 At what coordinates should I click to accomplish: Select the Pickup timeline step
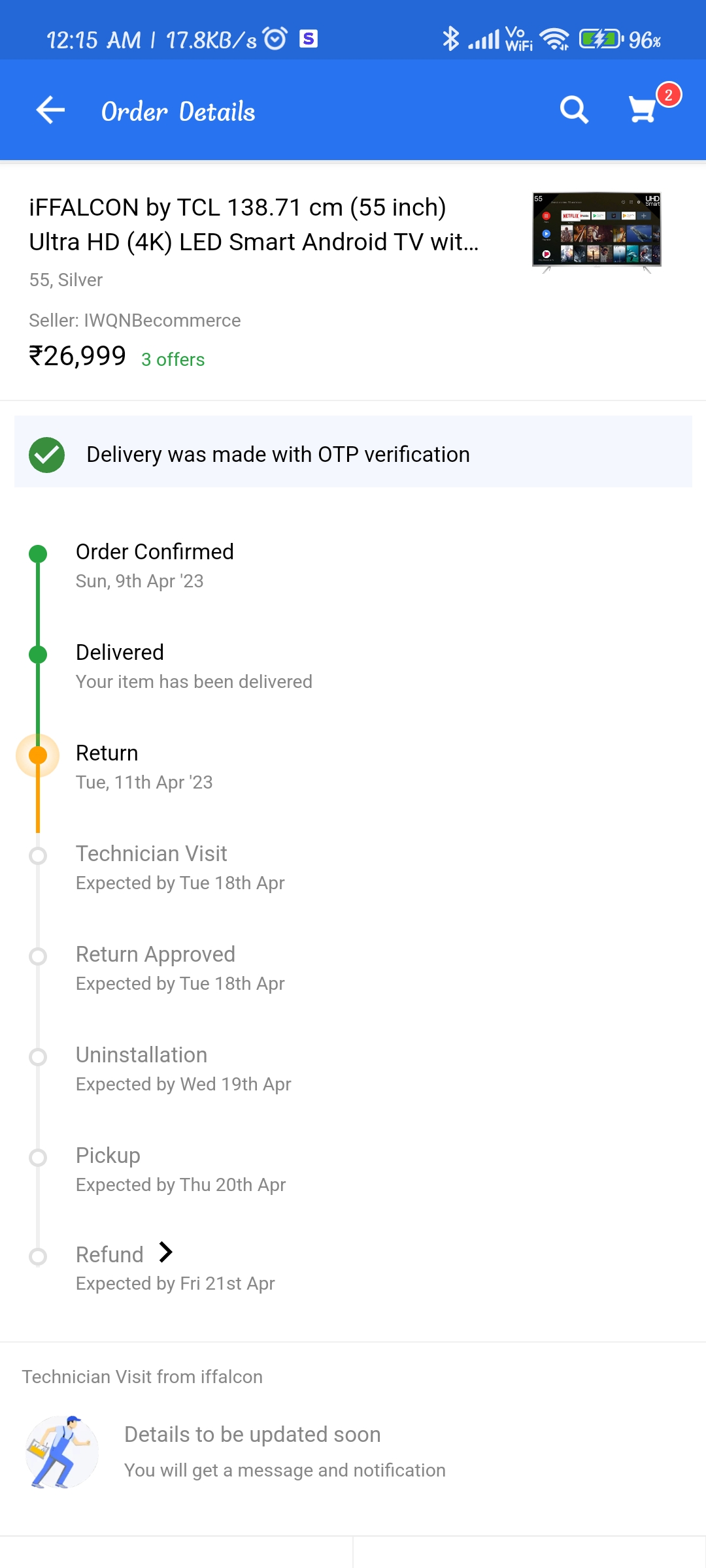(108, 1156)
